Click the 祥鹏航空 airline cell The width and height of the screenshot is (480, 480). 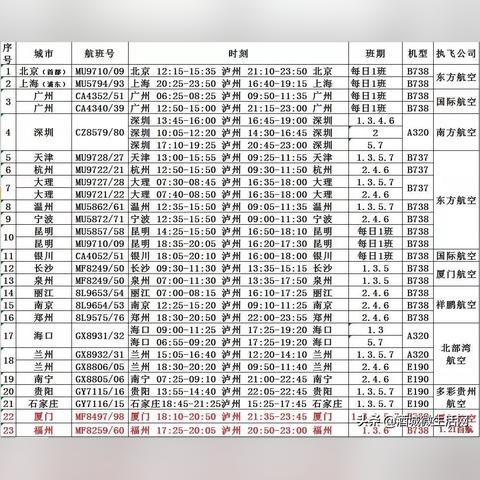click(x=456, y=305)
